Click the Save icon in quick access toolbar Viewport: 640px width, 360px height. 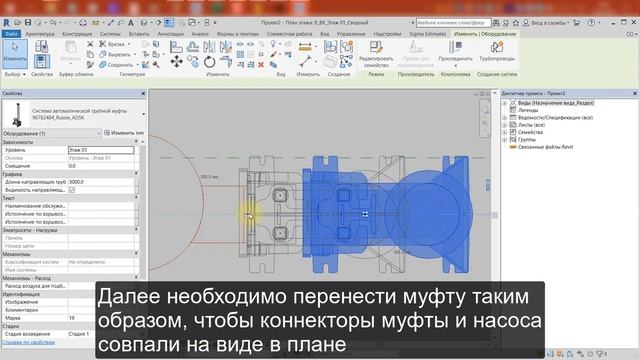pos(28,23)
